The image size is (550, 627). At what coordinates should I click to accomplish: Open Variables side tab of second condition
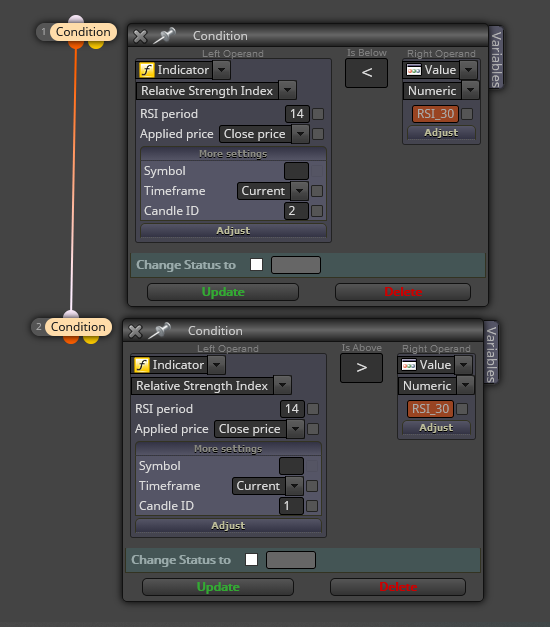click(x=491, y=354)
